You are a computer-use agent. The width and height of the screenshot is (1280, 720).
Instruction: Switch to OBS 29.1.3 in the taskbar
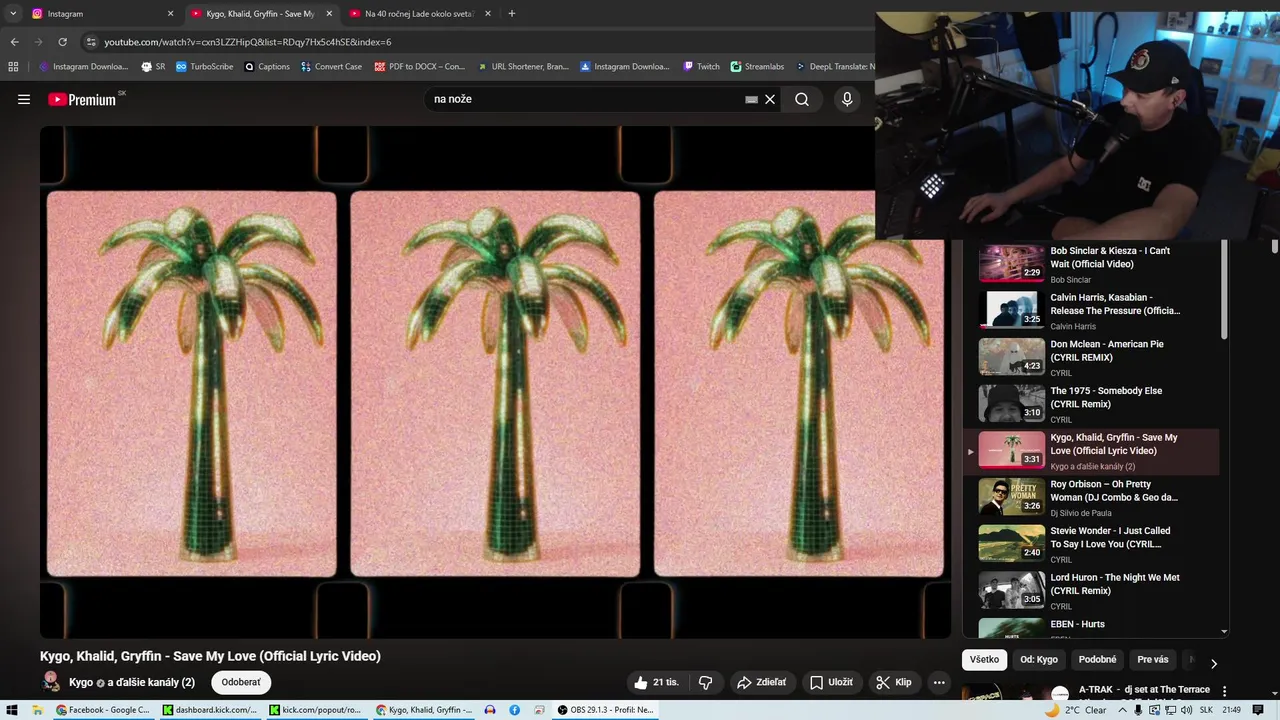click(x=605, y=710)
